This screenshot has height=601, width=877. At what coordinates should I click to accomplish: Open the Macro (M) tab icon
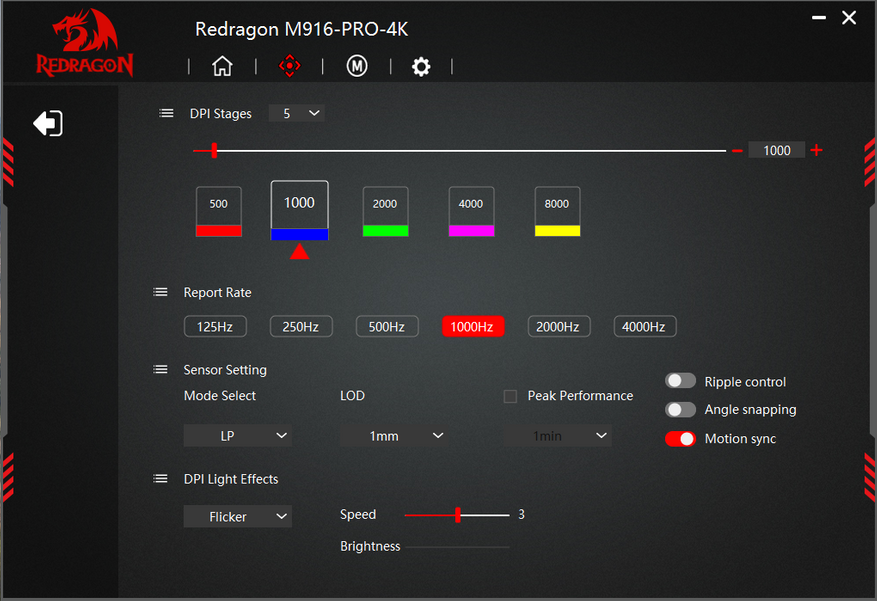(357, 66)
